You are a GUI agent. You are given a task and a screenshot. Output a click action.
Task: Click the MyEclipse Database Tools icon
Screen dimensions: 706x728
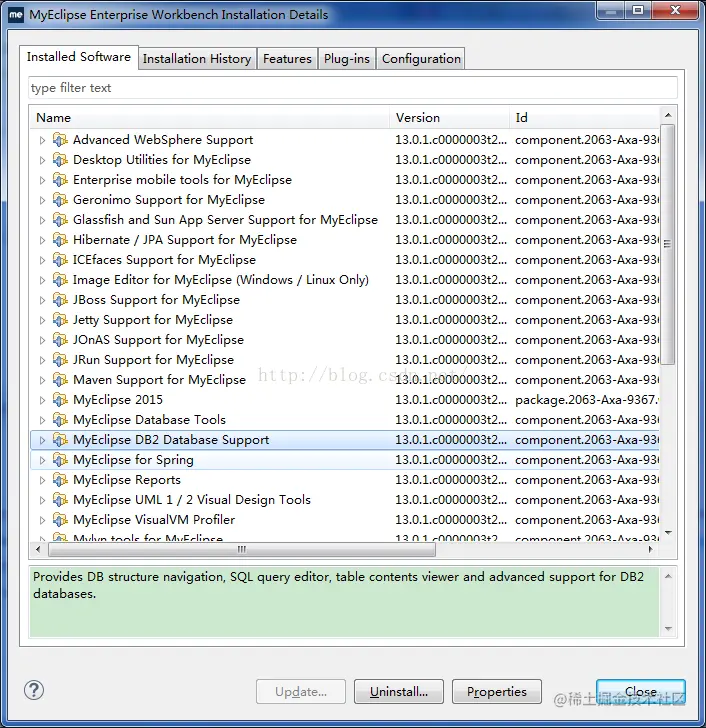(60, 419)
